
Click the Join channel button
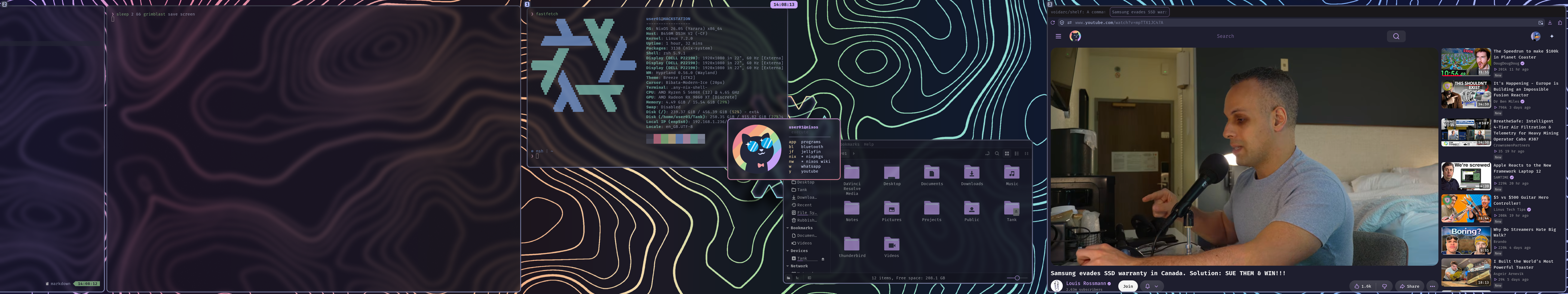1128,286
